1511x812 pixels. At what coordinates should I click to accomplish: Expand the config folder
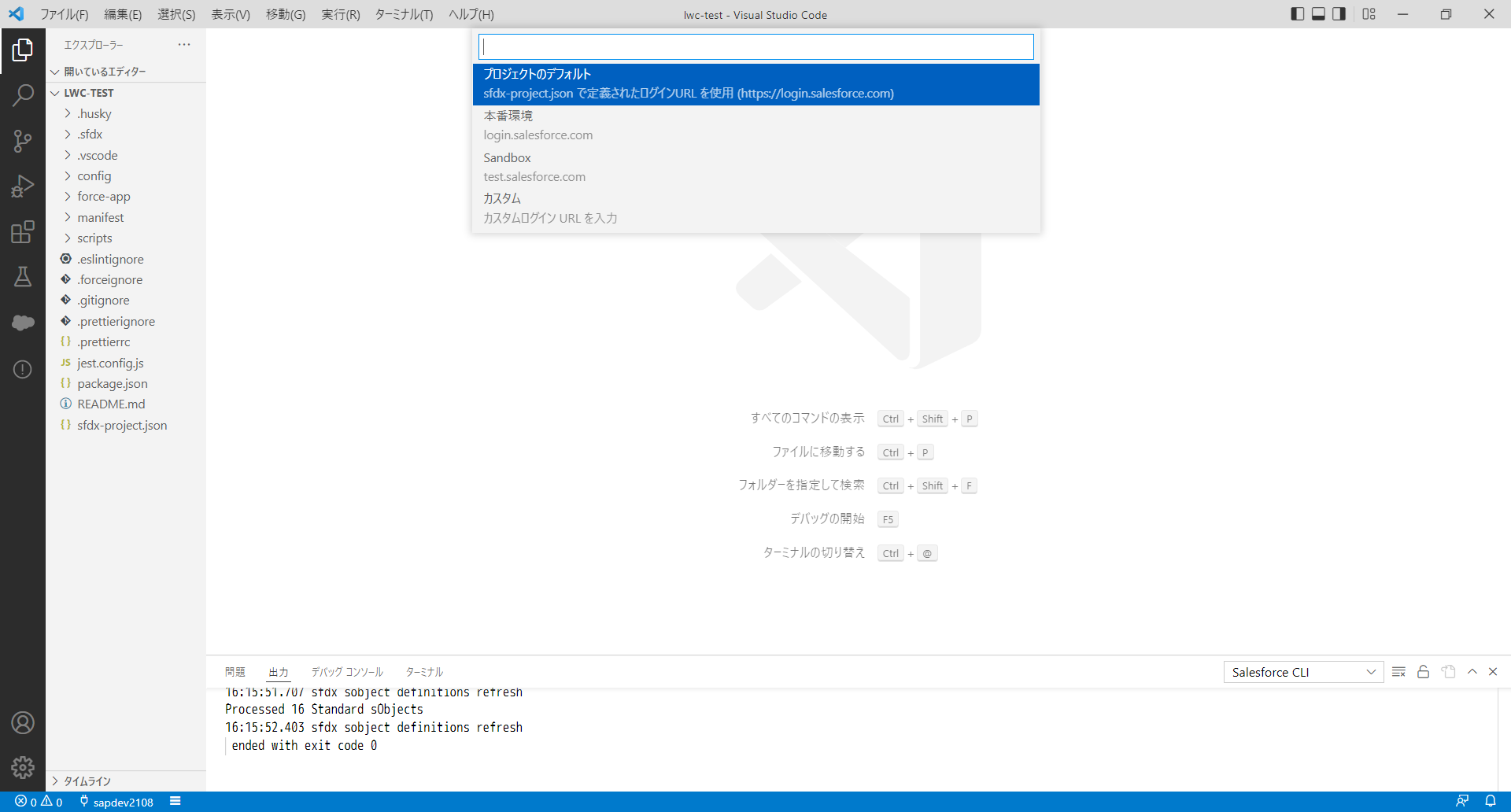(x=126, y=176)
